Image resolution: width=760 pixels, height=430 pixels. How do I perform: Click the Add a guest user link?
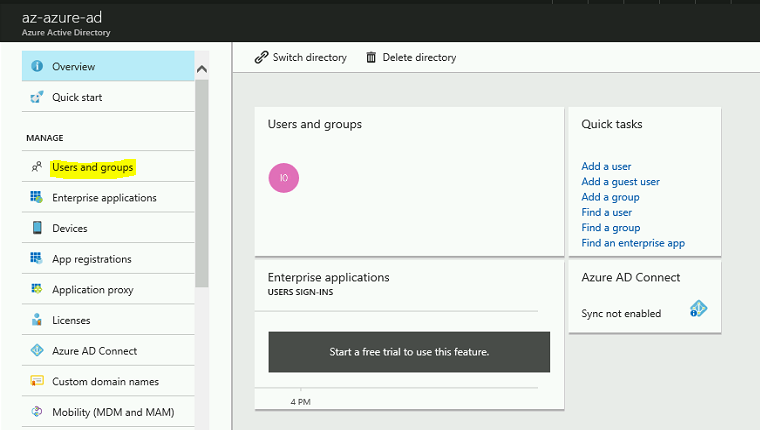point(620,181)
